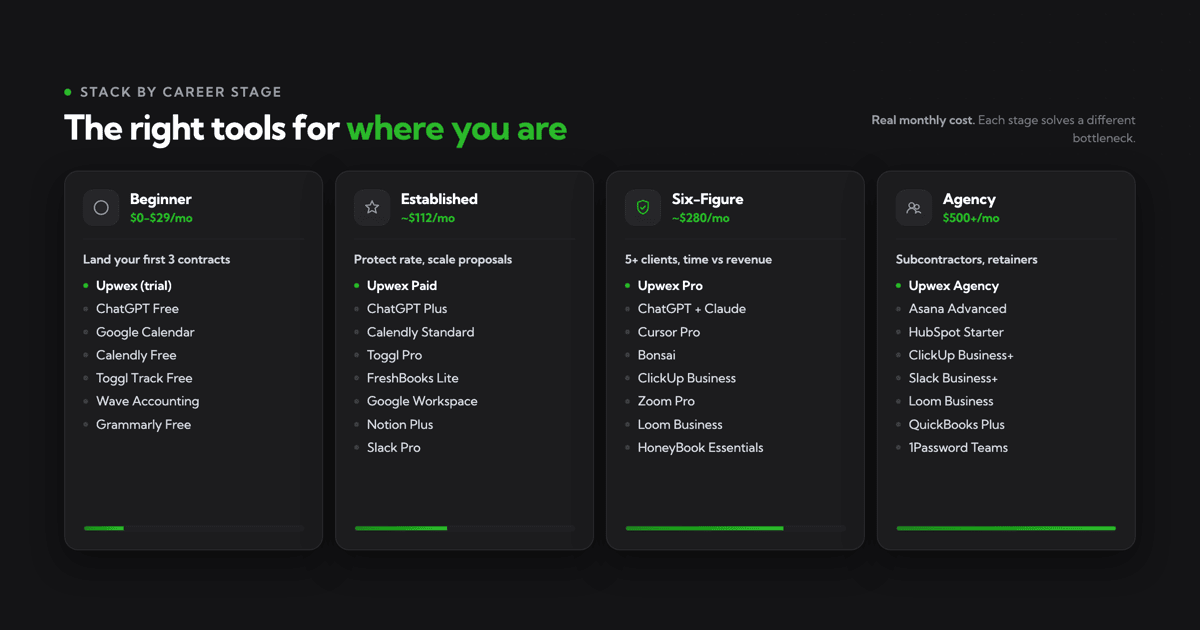Click the ~$280/mo price
This screenshot has height=630, width=1200.
(701, 218)
